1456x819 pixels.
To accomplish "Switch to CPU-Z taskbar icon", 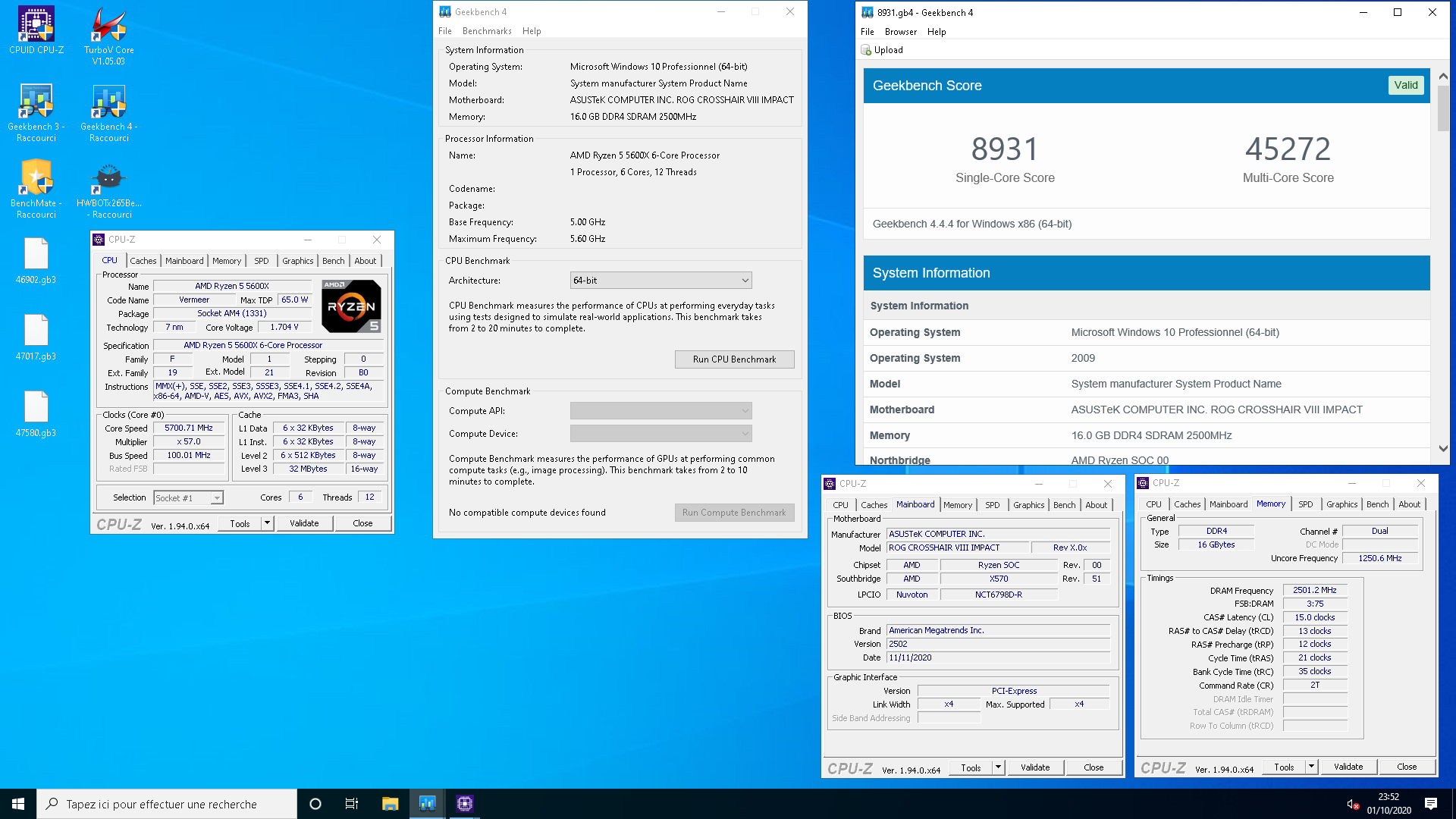I will pos(464,804).
